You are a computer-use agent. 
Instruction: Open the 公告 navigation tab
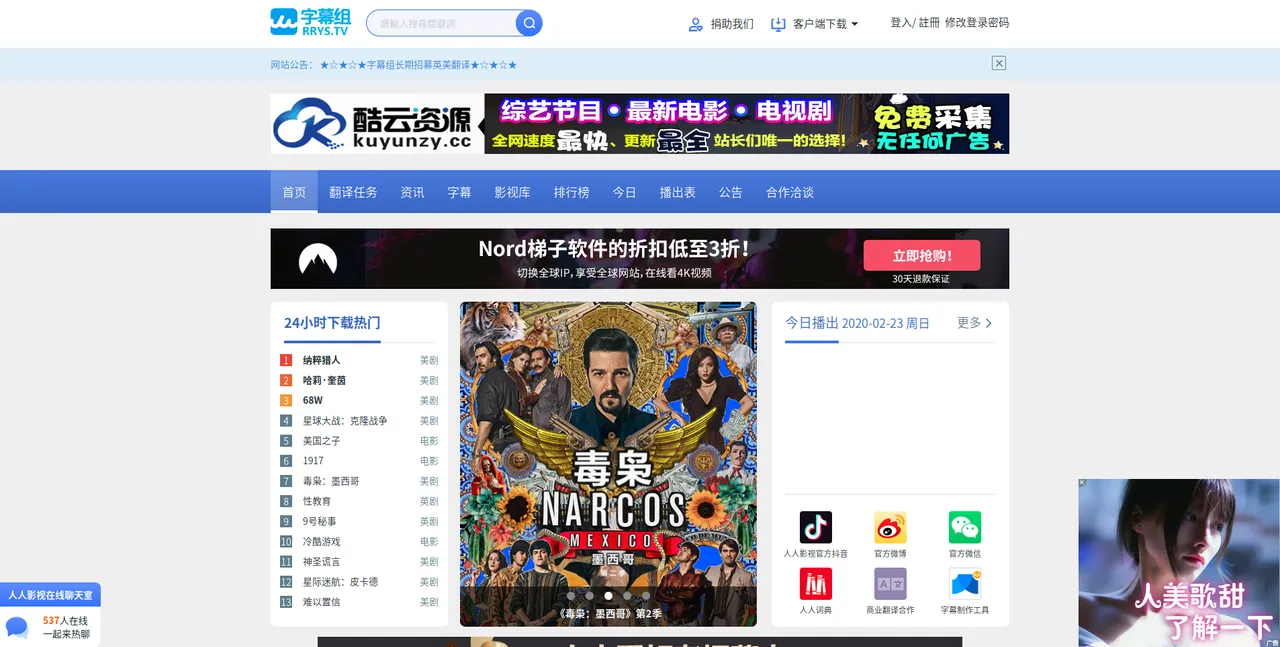(x=730, y=192)
